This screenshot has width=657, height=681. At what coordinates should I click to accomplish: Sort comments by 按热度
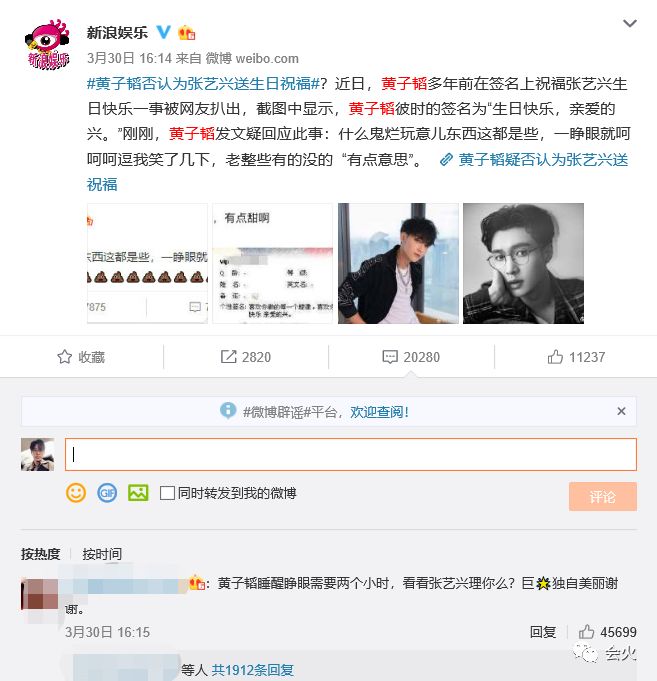pyautogui.click(x=40, y=554)
